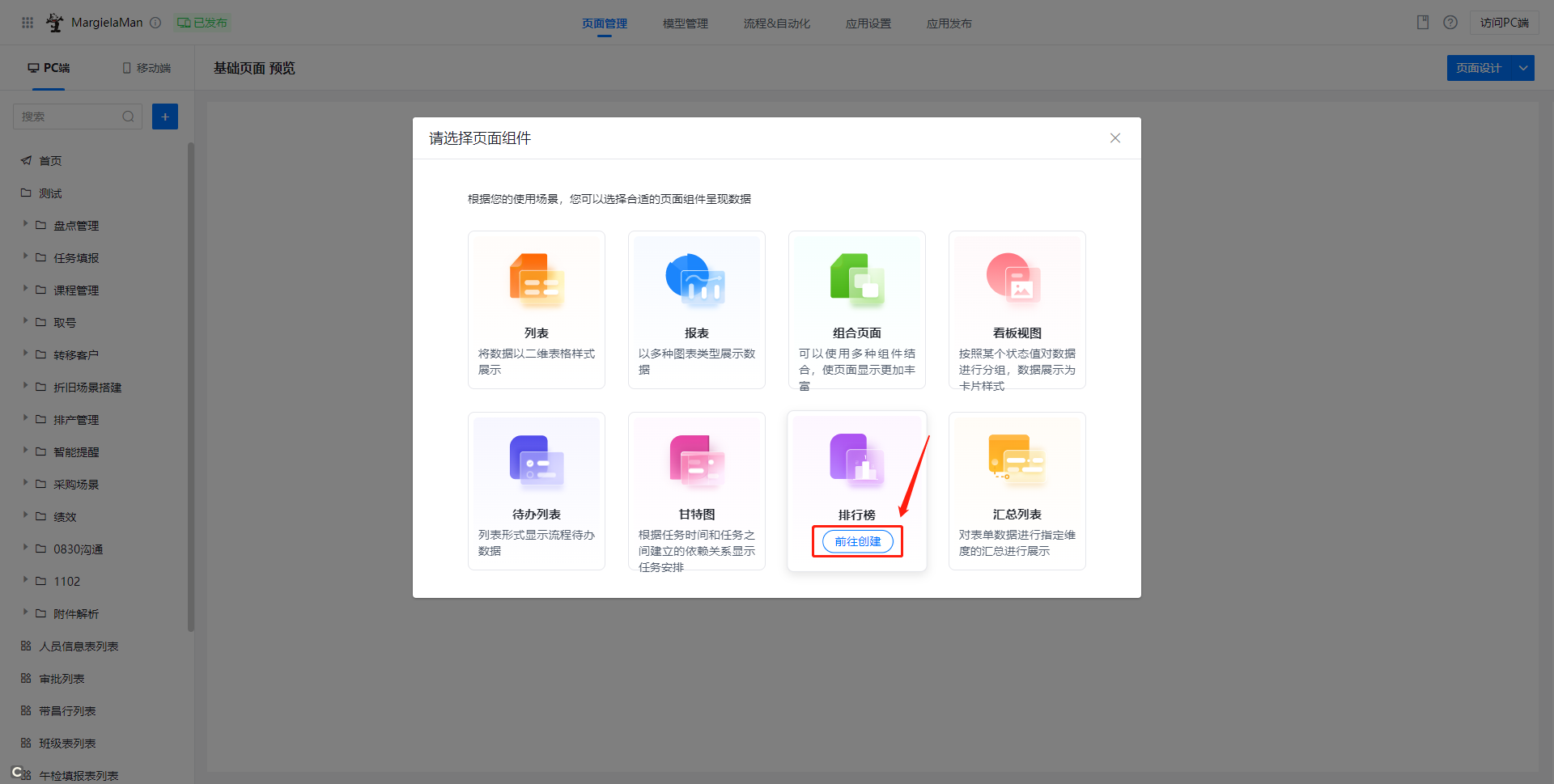Open dropdown arrow next to 页面设计
Viewport: 1554px width, 784px height.
[1523, 68]
